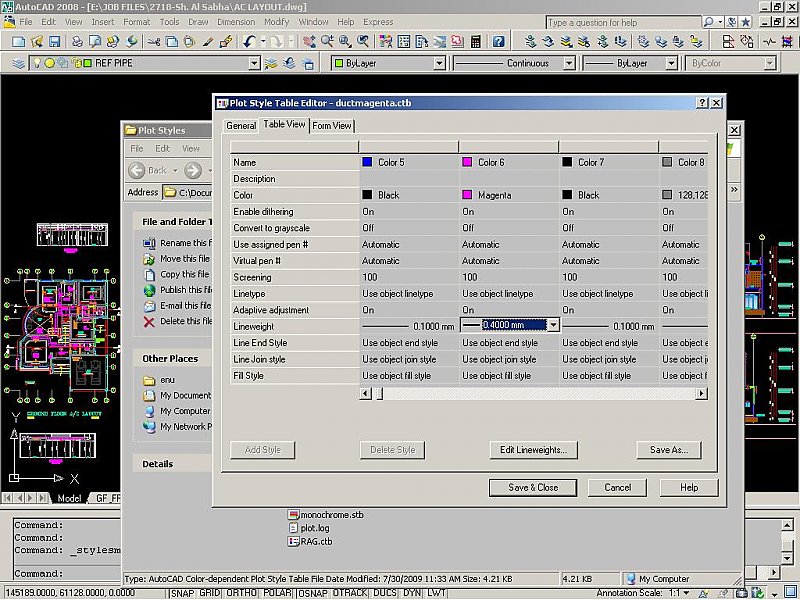Click the new drawing icon in toolbar
Screen dimensions: 800x600
click(x=18, y=42)
